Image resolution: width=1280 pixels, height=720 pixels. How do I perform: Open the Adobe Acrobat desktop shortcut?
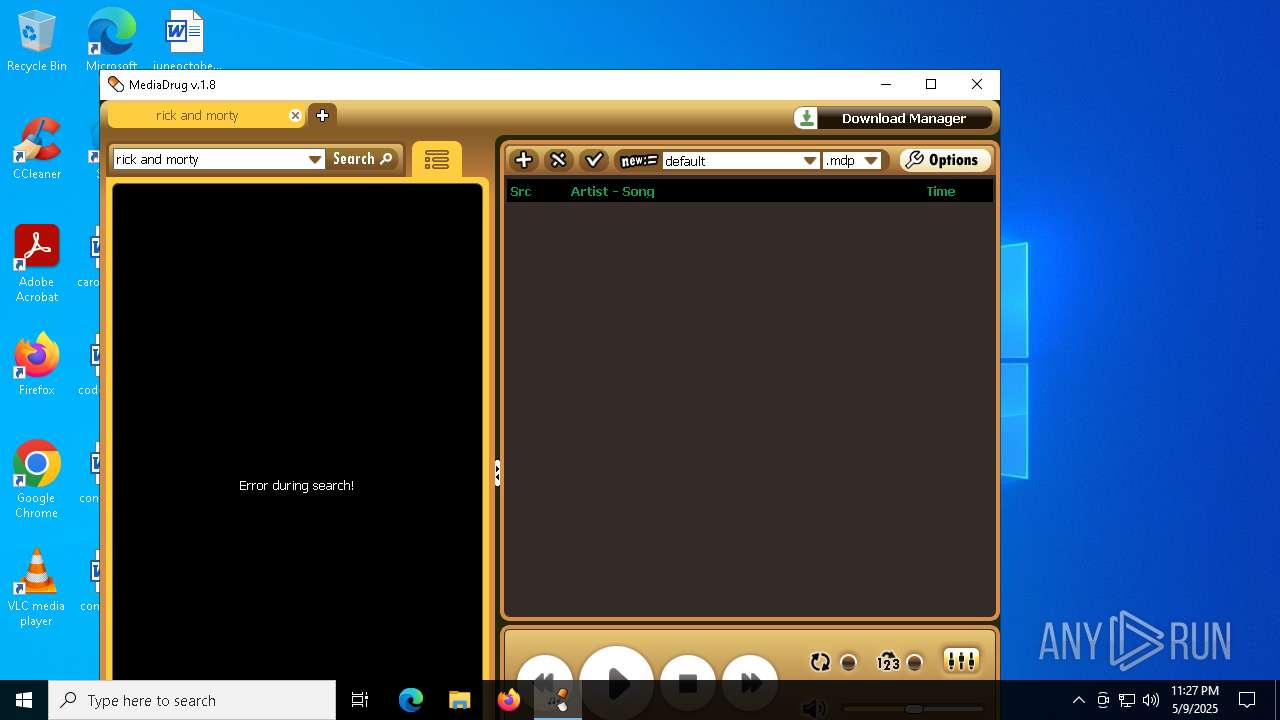(x=37, y=265)
